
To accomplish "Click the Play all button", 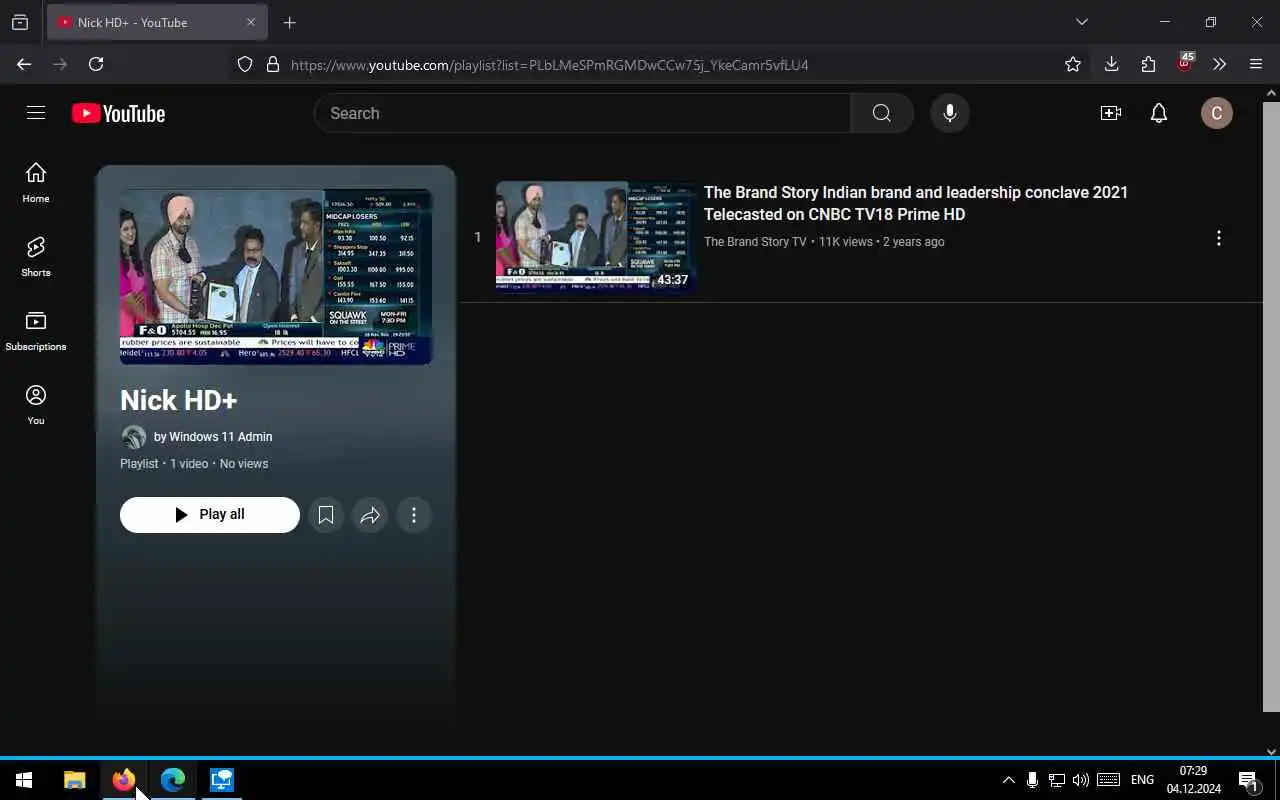I will (x=210, y=515).
